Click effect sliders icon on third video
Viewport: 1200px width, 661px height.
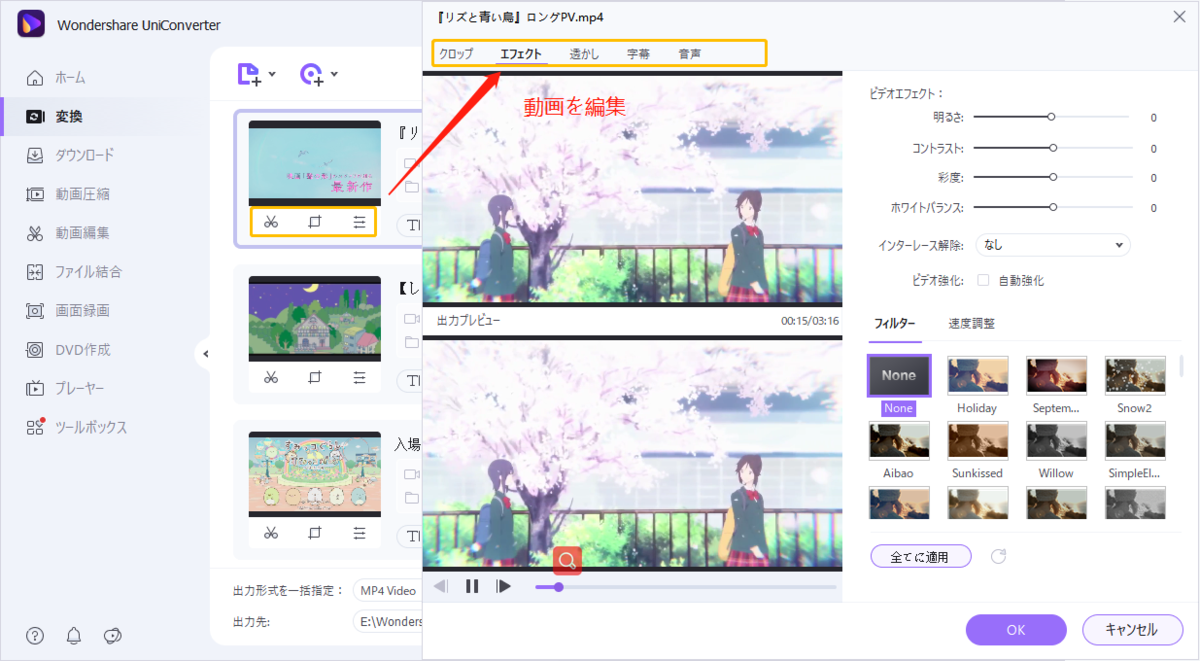coord(359,533)
